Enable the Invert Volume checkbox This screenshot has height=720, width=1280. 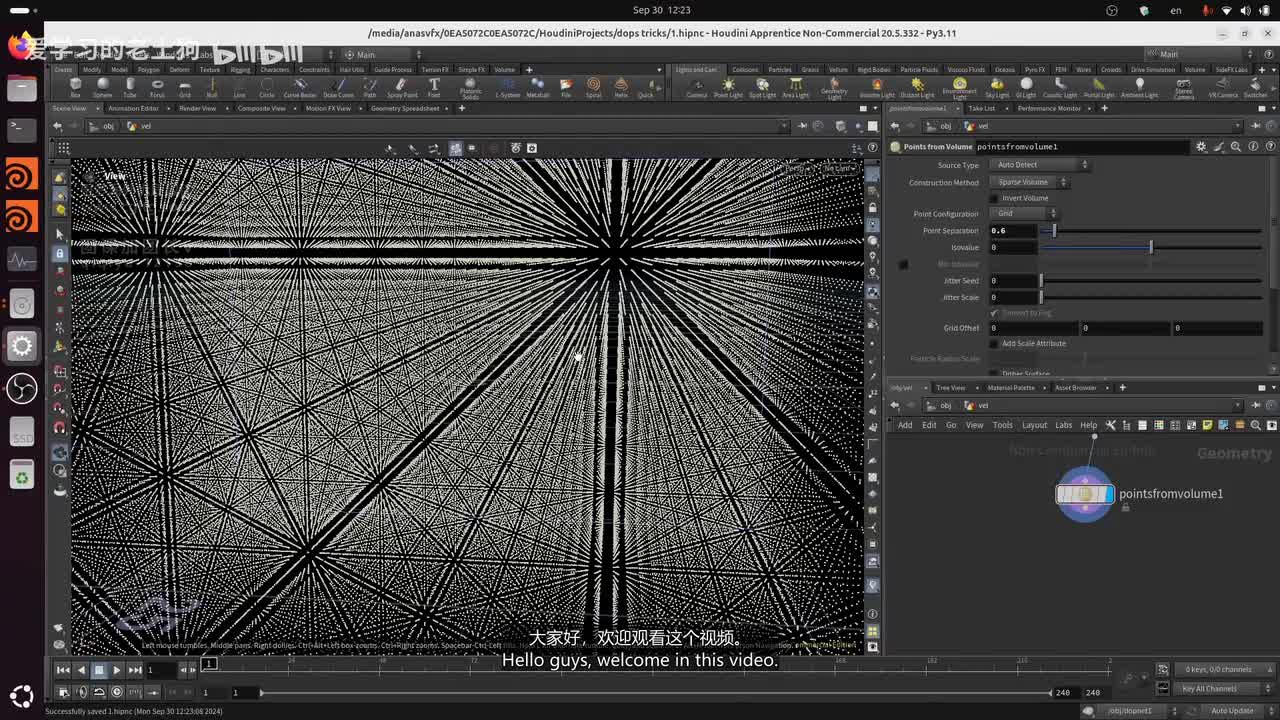[x=994, y=198]
